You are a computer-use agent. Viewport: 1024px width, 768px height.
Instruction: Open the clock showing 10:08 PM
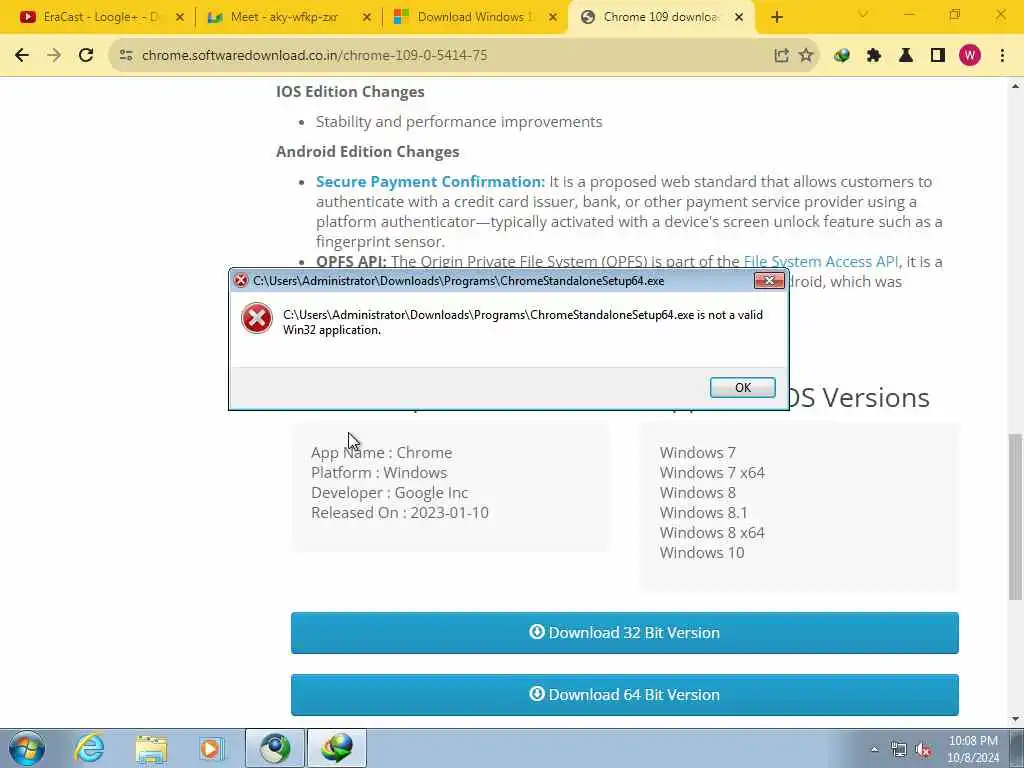tap(973, 749)
